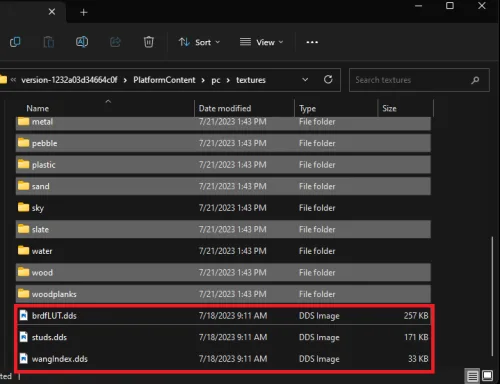This screenshot has width=500, height=384.
Task: Select the sky folder
Action: [223, 208]
